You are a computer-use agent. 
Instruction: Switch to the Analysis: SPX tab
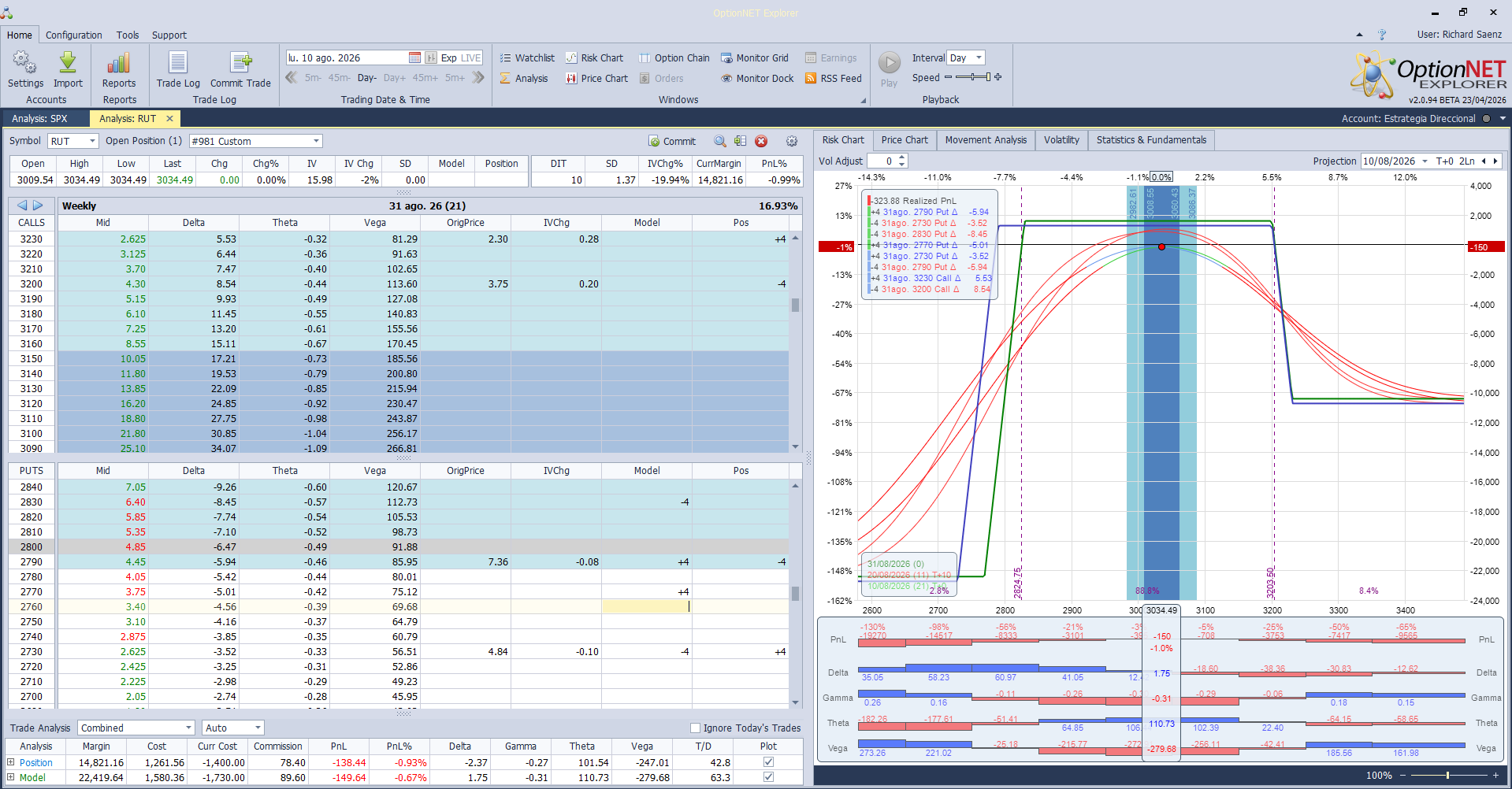pos(39,118)
